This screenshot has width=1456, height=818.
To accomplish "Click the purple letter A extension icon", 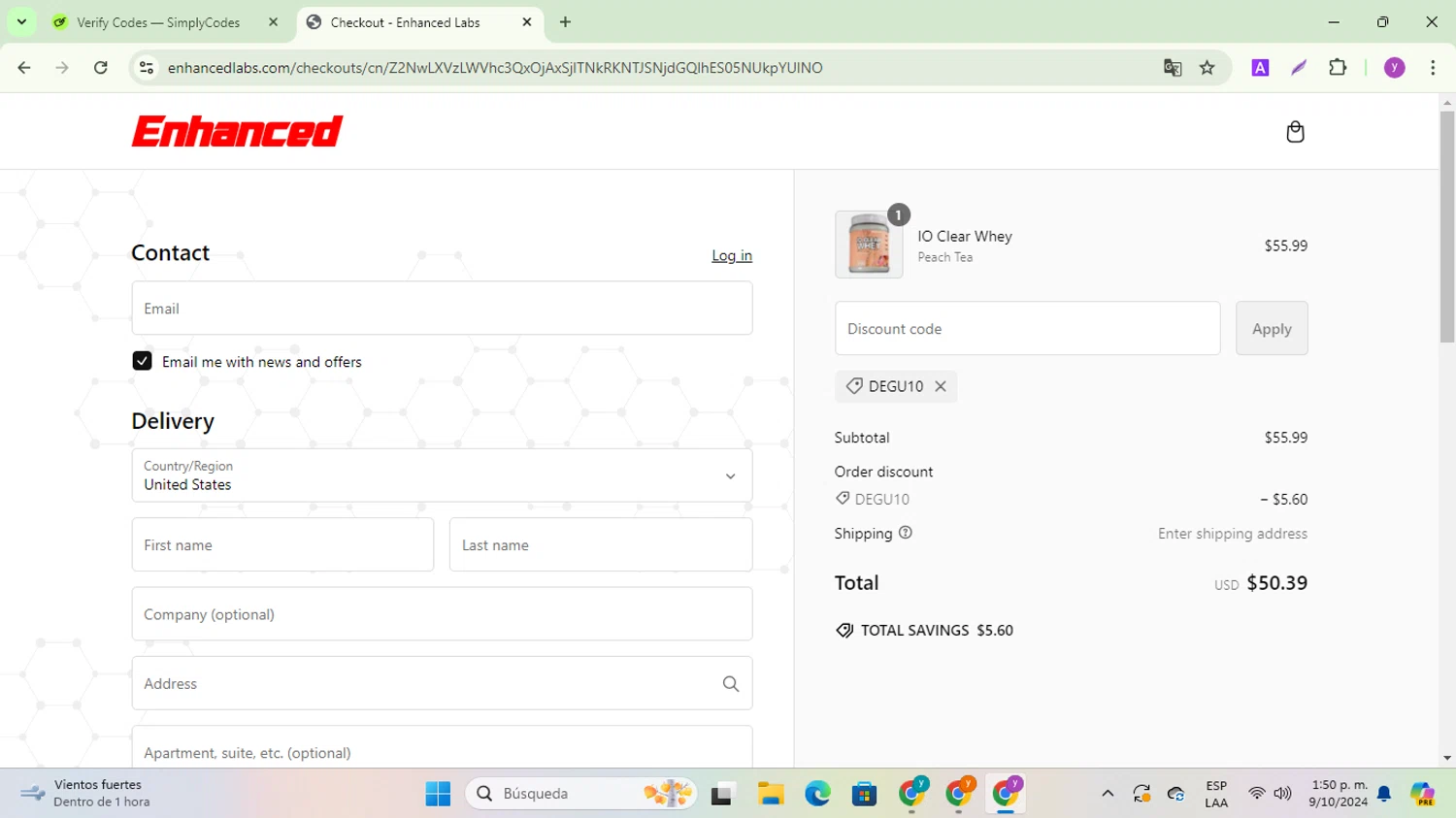I will (x=1260, y=68).
